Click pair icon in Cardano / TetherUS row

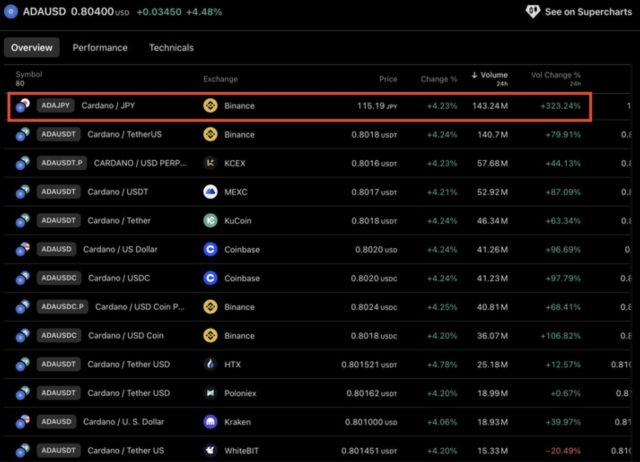(x=23, y=134)
